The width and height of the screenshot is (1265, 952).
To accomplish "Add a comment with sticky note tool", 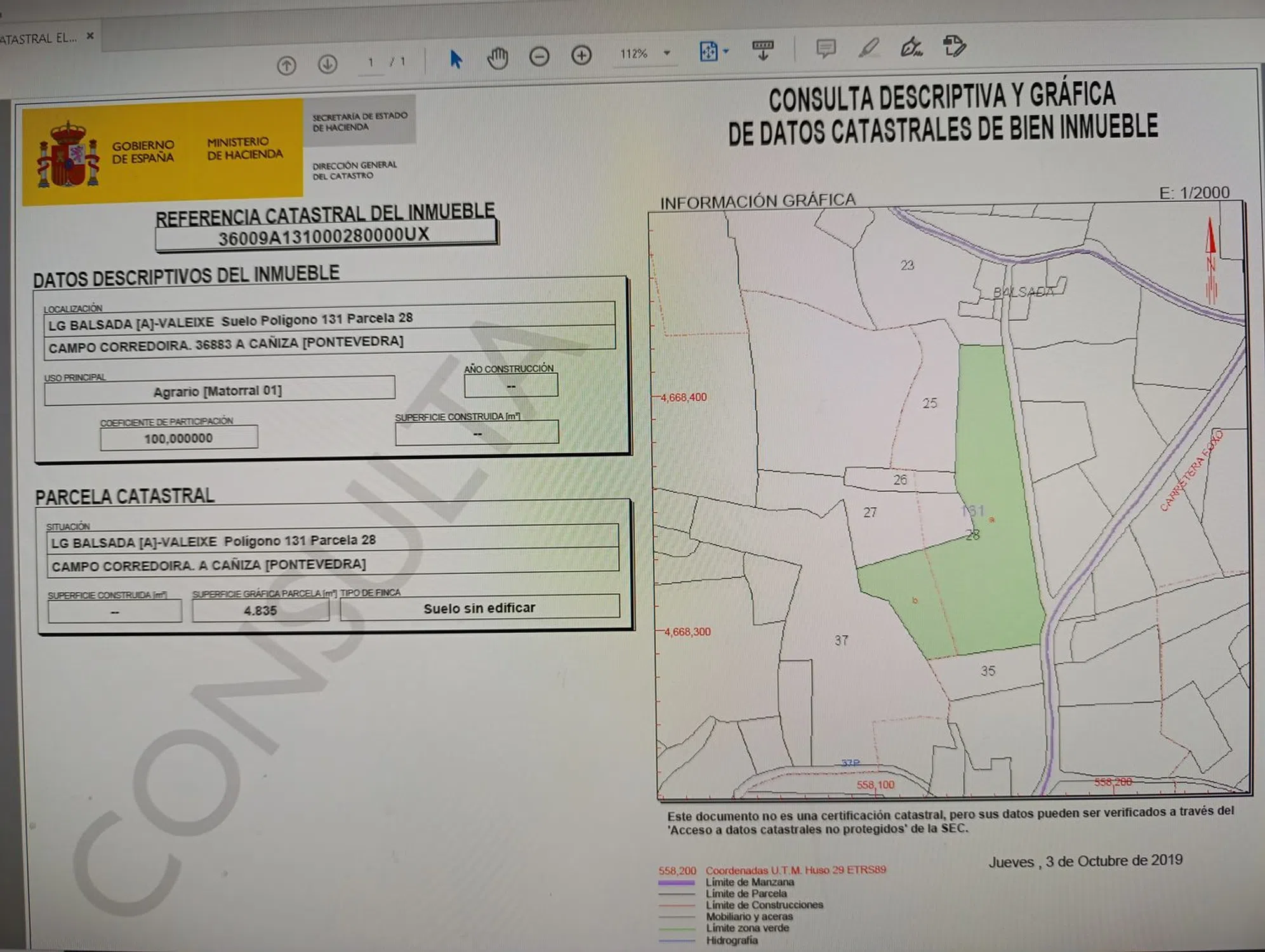I will tap(825, 48).
